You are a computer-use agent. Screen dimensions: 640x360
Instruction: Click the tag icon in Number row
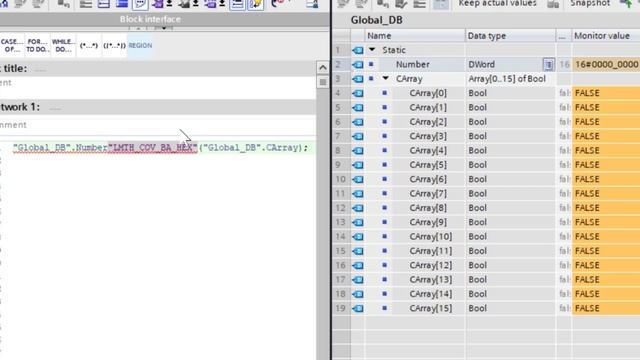pos(358,64)
